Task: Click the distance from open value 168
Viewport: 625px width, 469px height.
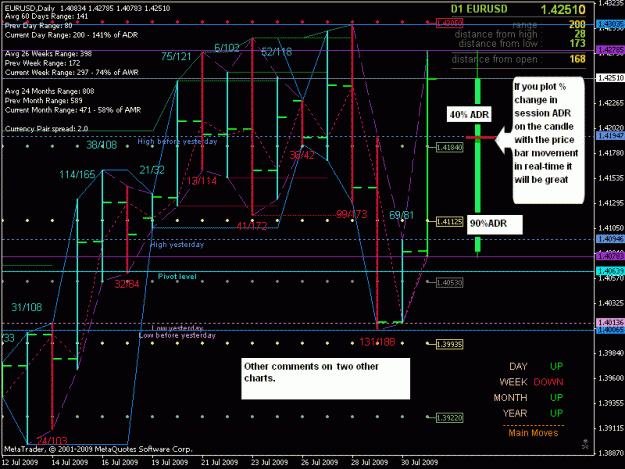Action: coord(578,59)
